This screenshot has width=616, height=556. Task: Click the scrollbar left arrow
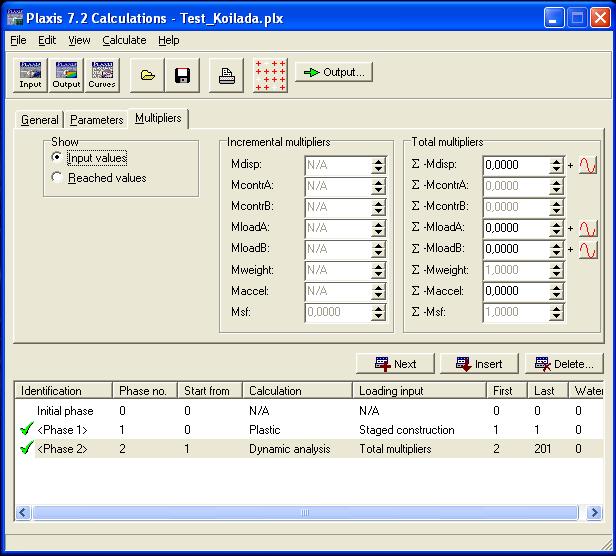(23, 512)
